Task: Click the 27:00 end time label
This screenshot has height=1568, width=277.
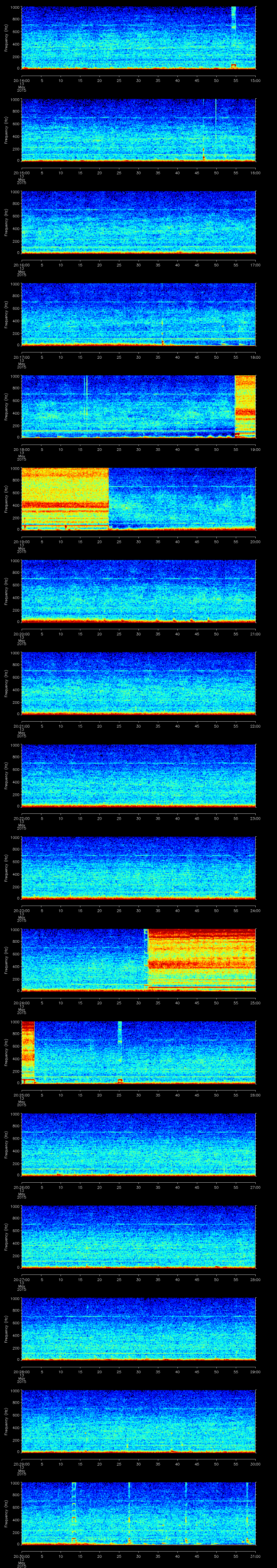Action: click(255, 1187)
